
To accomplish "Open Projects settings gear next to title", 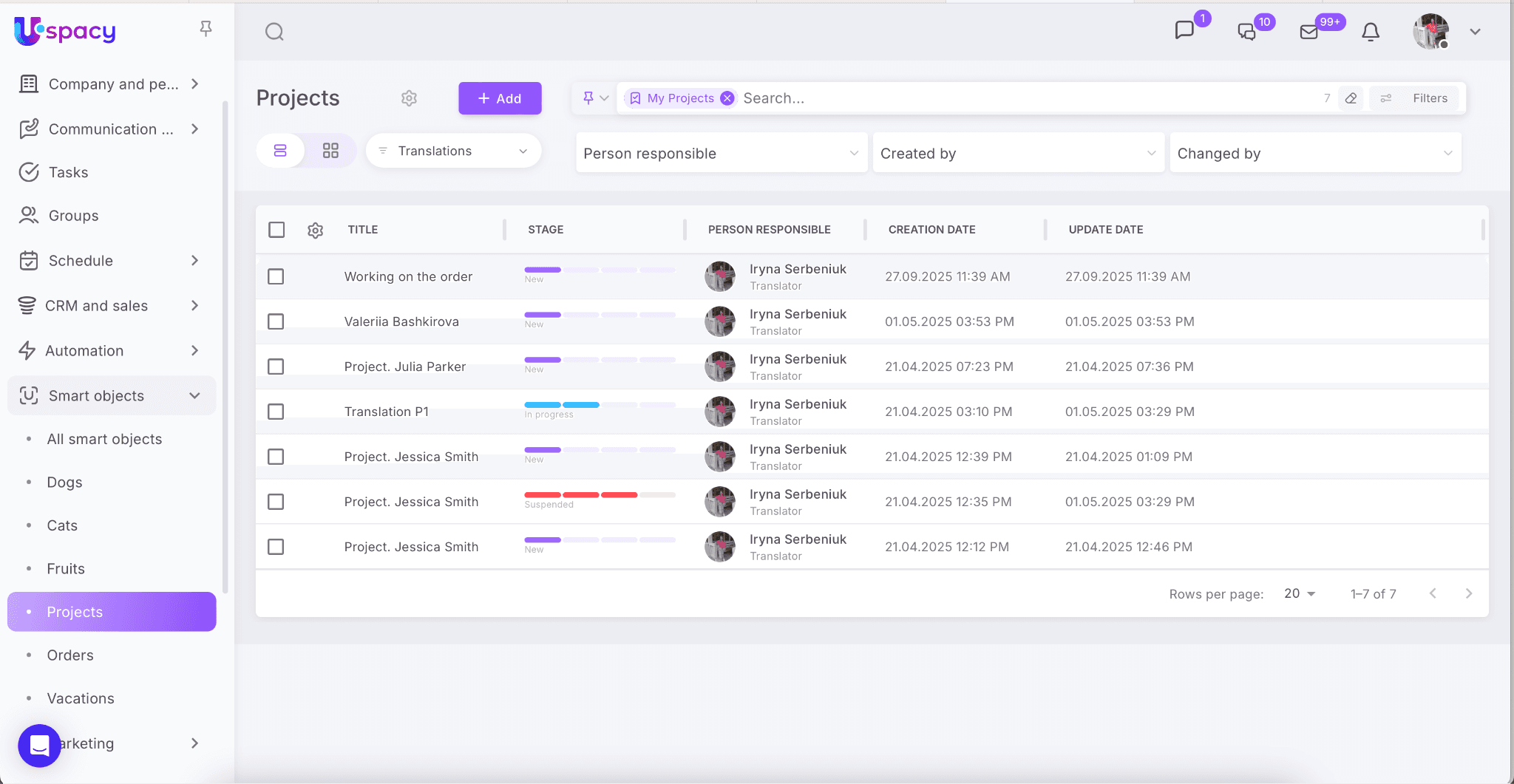I will (409, 98).
